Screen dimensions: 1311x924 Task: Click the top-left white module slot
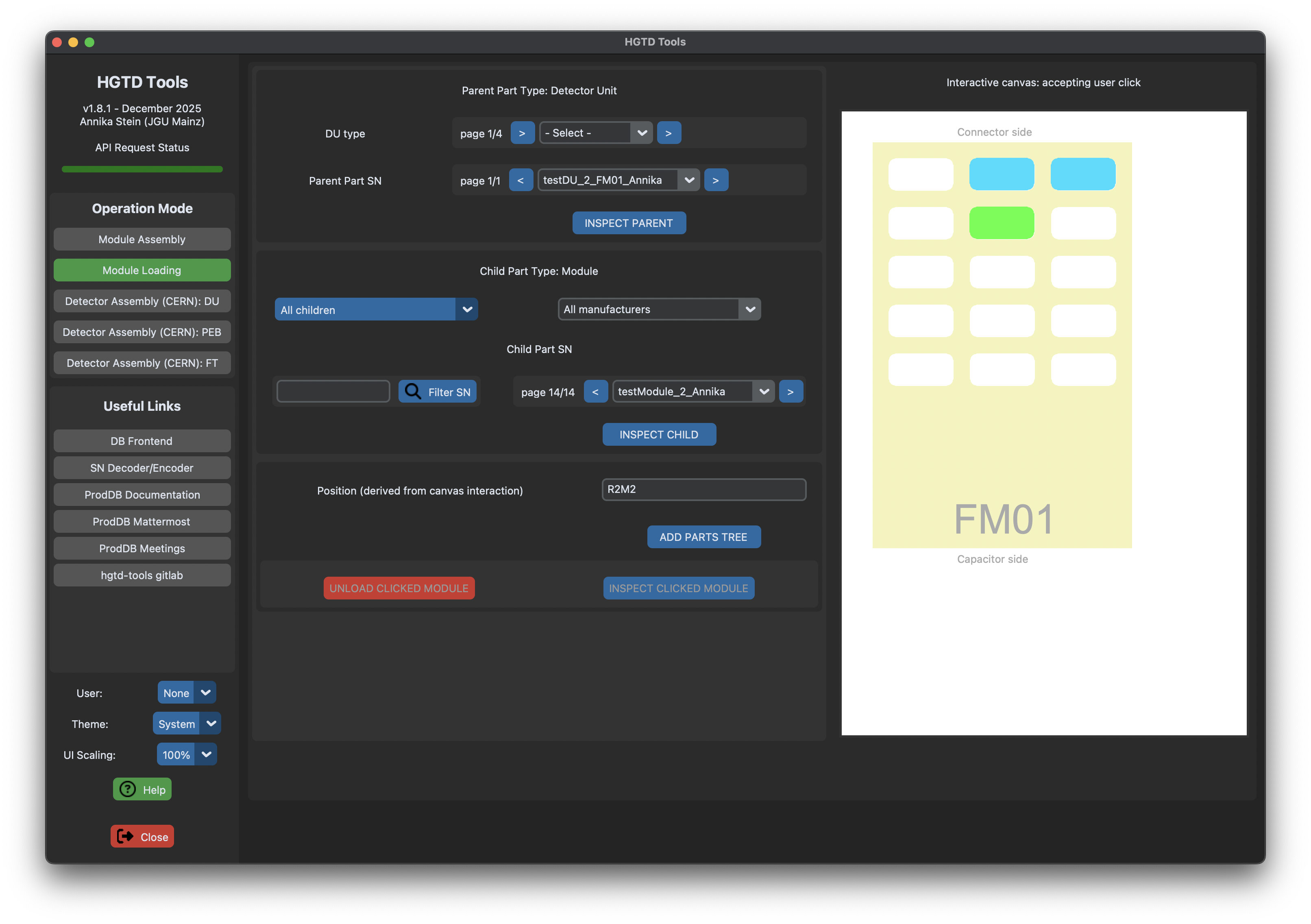[x=921, y=174]
